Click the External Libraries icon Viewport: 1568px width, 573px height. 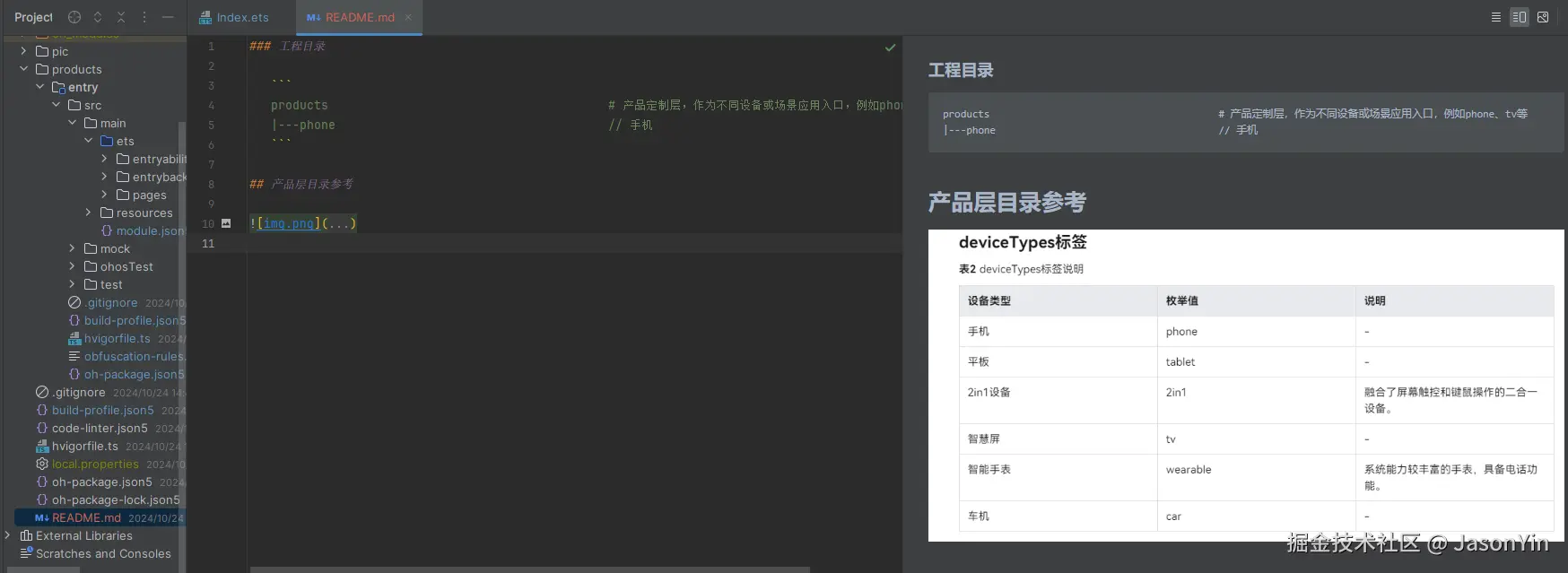click(x=26, y=535)
